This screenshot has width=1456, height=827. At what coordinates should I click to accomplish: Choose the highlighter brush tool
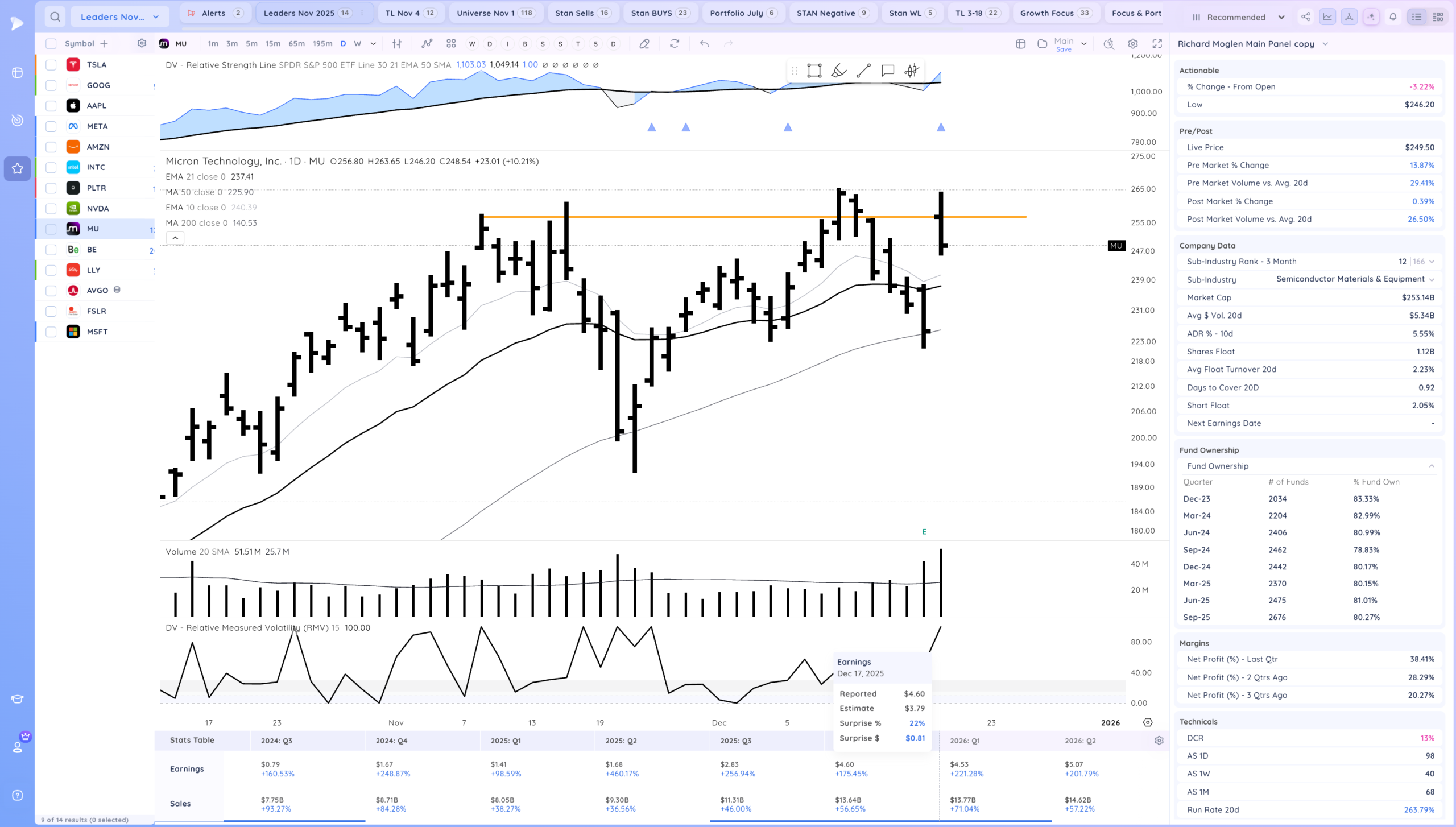(x=839, y=71)
